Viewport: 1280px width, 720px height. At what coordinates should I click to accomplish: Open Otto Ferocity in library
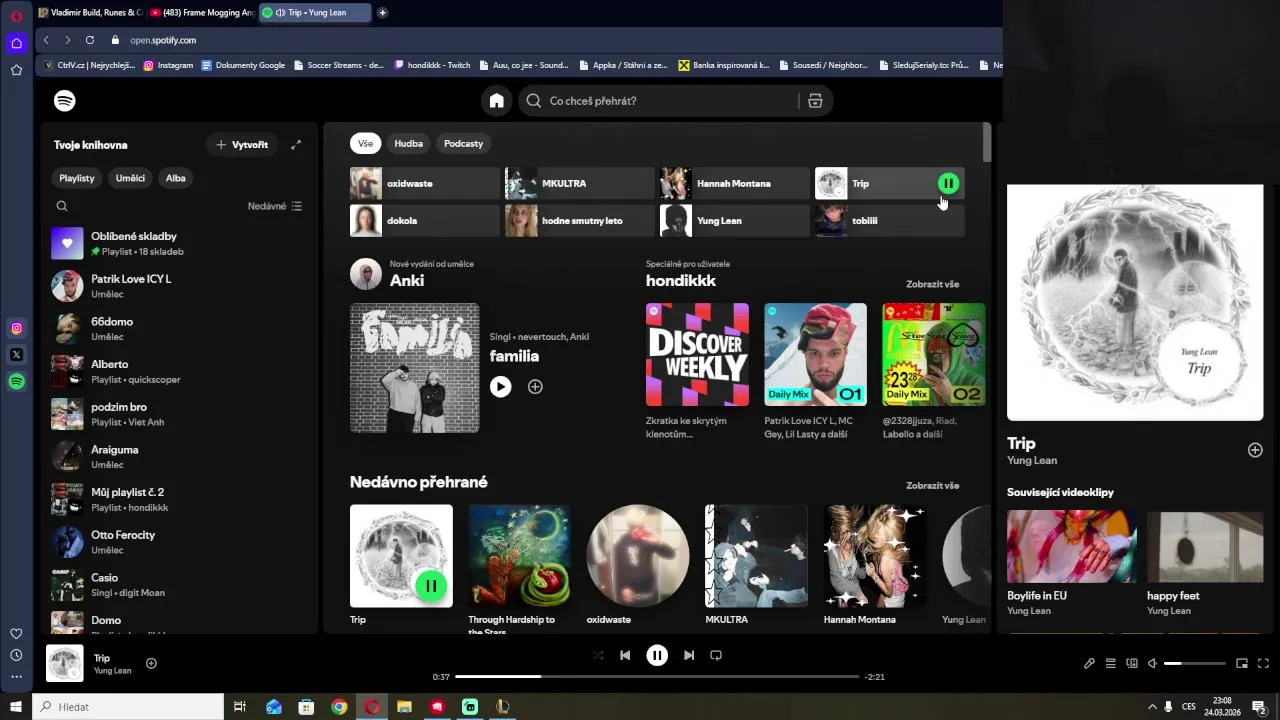point(180,542)
